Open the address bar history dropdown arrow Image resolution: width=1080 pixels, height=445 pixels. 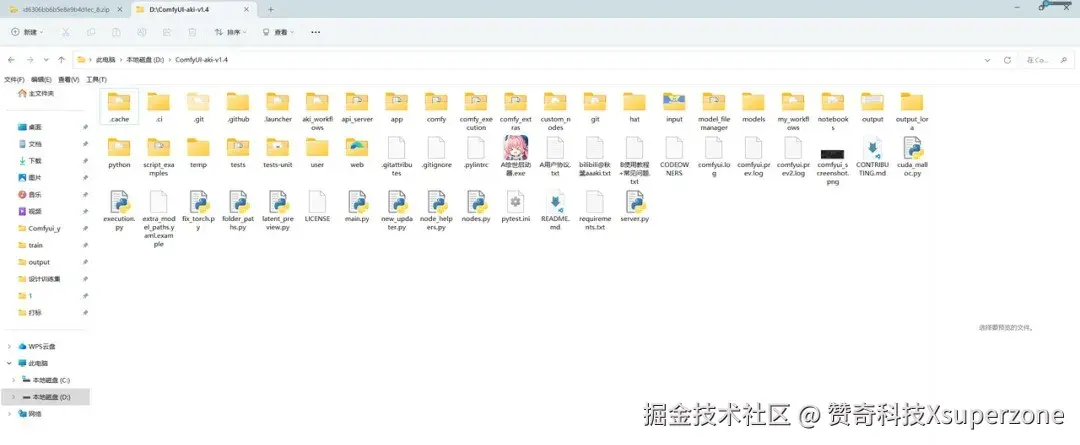(988, 60)
